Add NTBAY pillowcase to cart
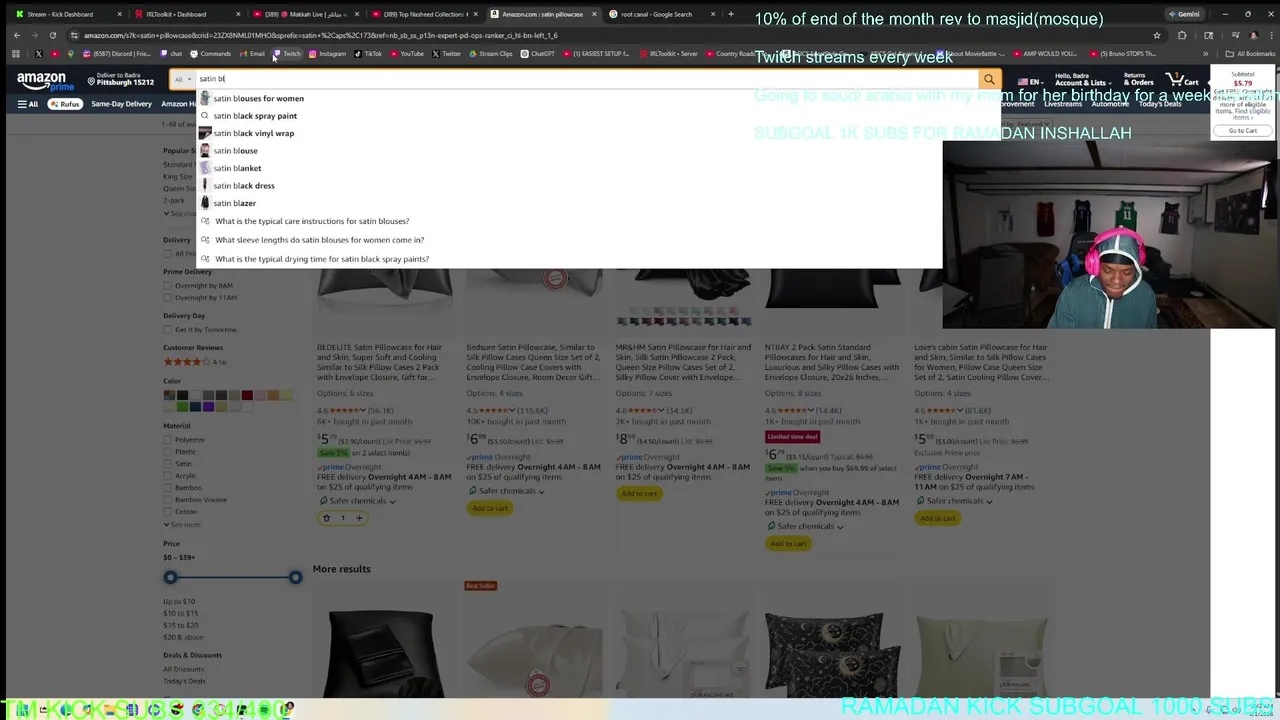Screen dimensions: 1280x720 coord(789,543)
